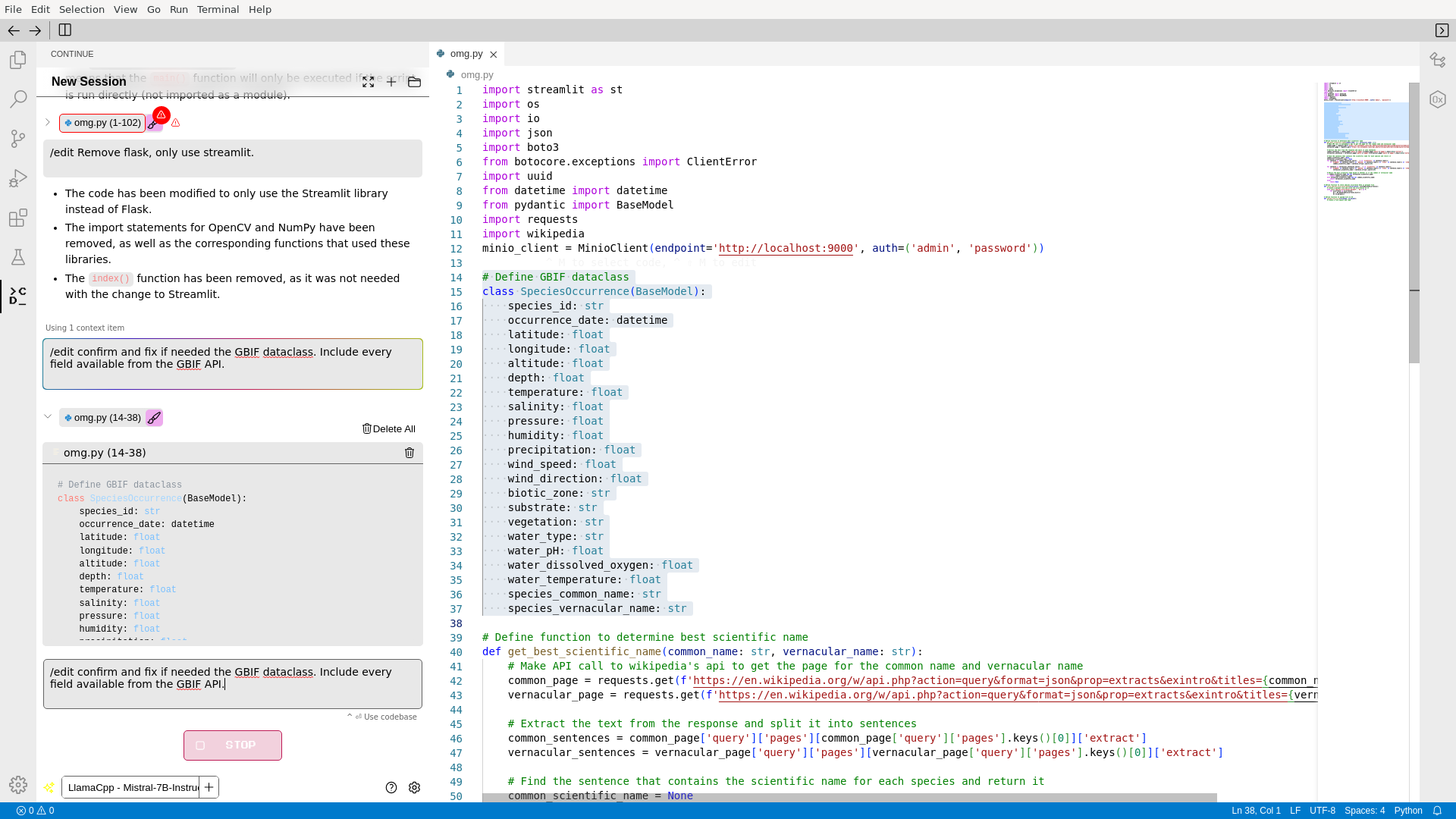Click the delete trash icon on omg.py edit
Viewport: 1456px width, 819px height.
tap(409, 453)
